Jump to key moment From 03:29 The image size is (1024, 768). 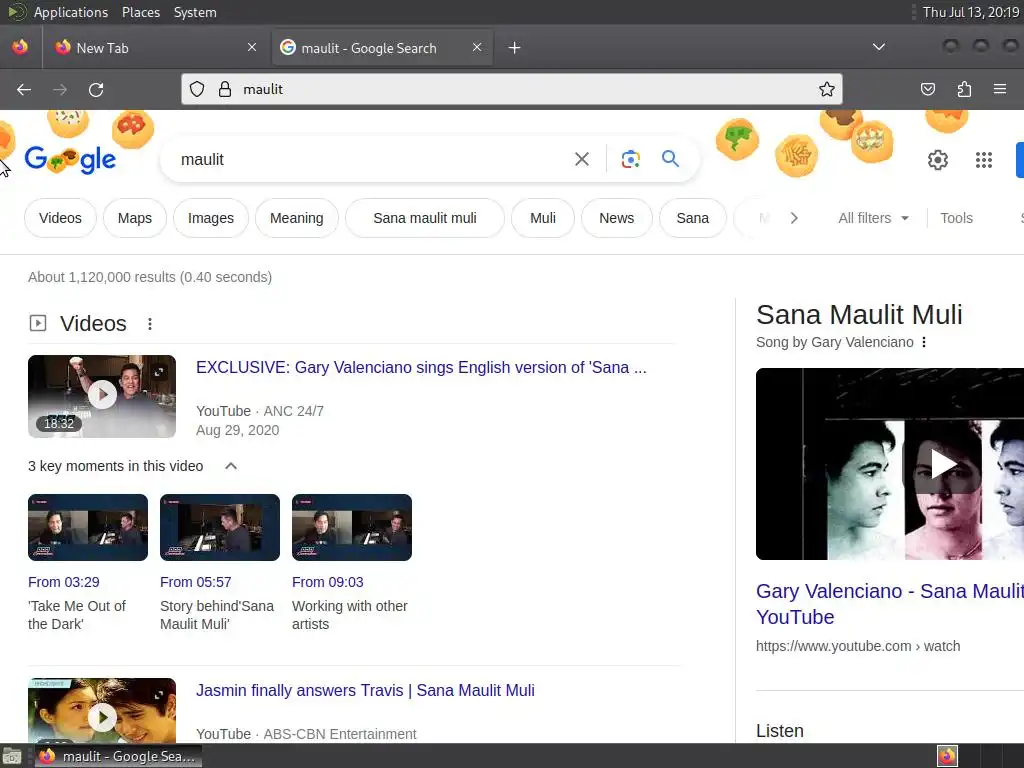63,582
